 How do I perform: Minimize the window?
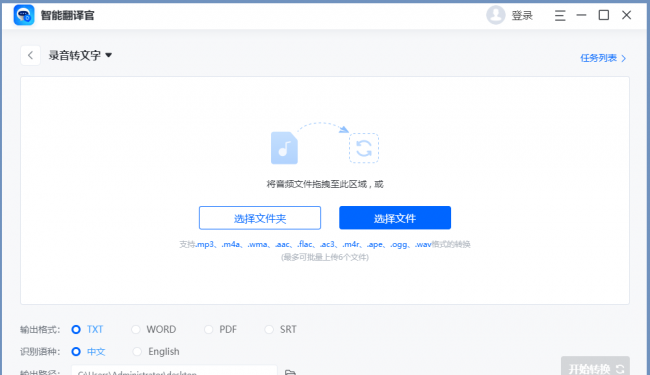point(581,15)
